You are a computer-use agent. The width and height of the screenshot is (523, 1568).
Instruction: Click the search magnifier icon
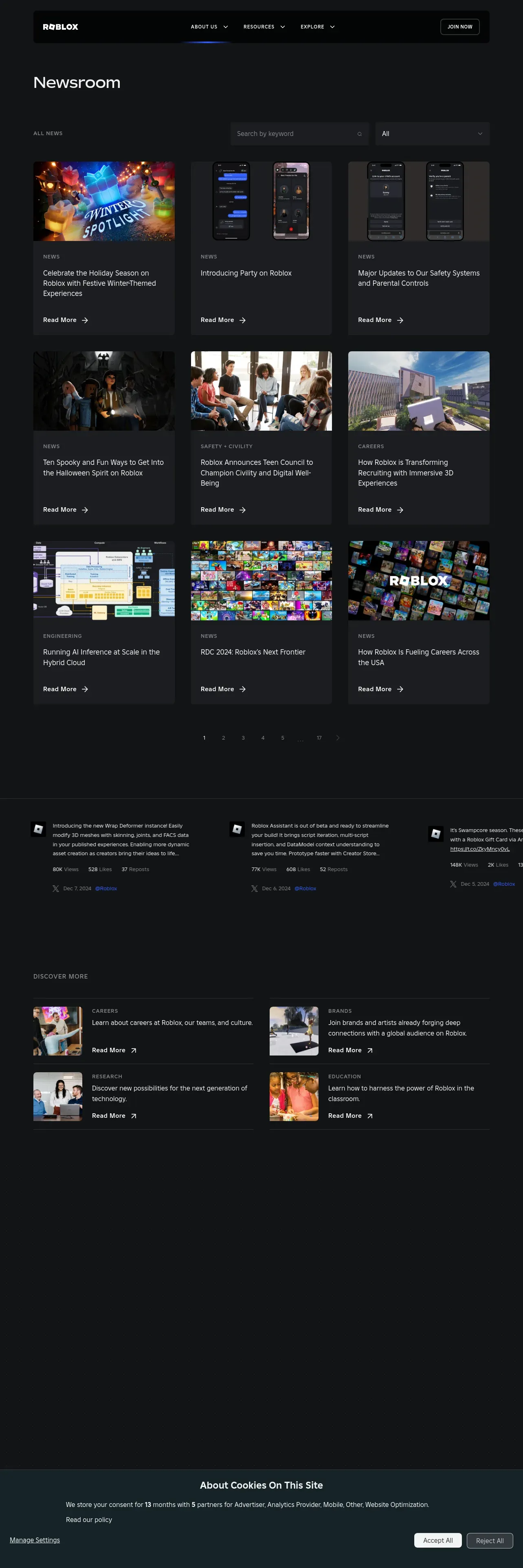pyautogui.click(x=359, y=134)
